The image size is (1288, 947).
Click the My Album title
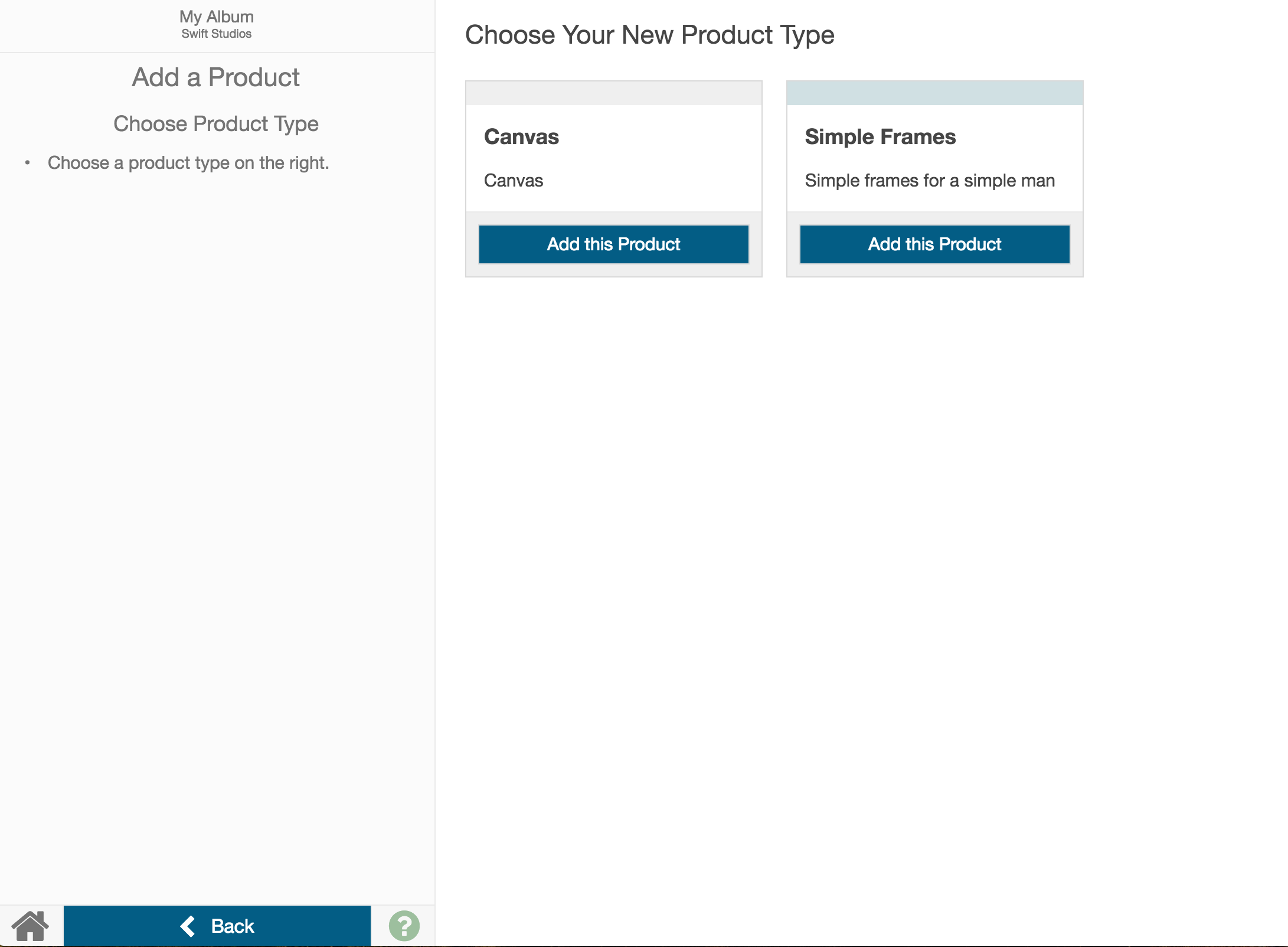click(217, 17)
